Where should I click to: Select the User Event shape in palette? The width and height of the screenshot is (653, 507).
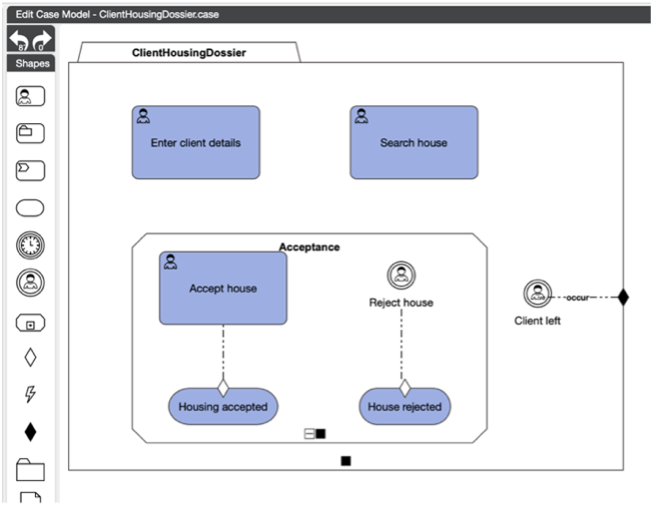coord(30,283)
